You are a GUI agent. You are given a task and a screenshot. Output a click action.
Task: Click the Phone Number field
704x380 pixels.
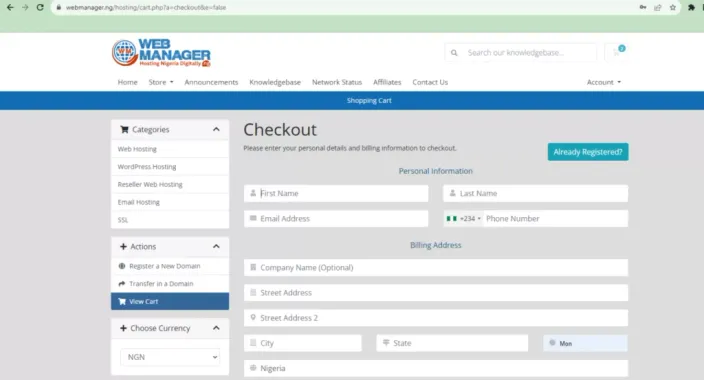tap(556, 219)
